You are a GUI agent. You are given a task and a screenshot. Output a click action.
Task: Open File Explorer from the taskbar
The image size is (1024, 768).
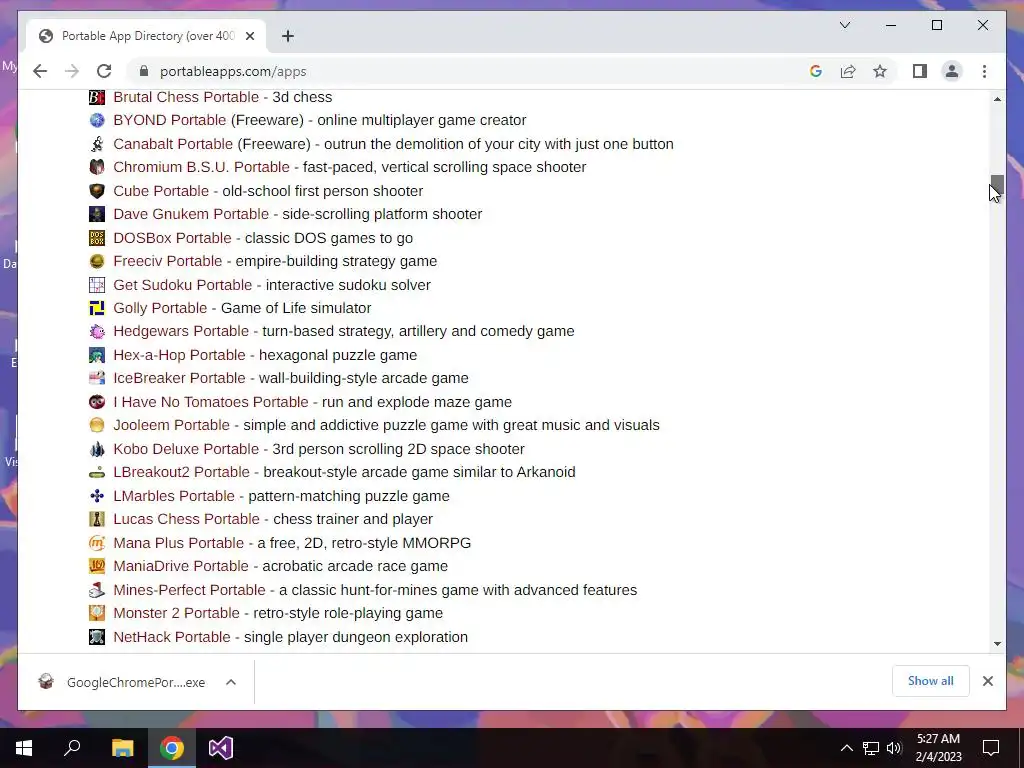(122, 748)
